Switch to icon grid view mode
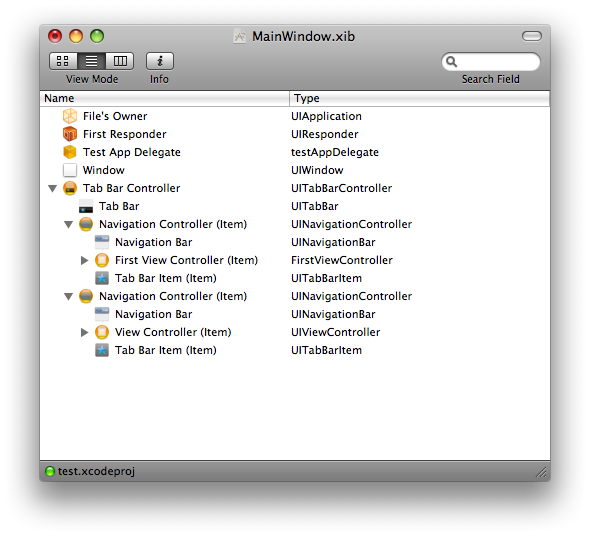Screen dimensions: 590x536 pyautogui.click(x=63, y=61)
